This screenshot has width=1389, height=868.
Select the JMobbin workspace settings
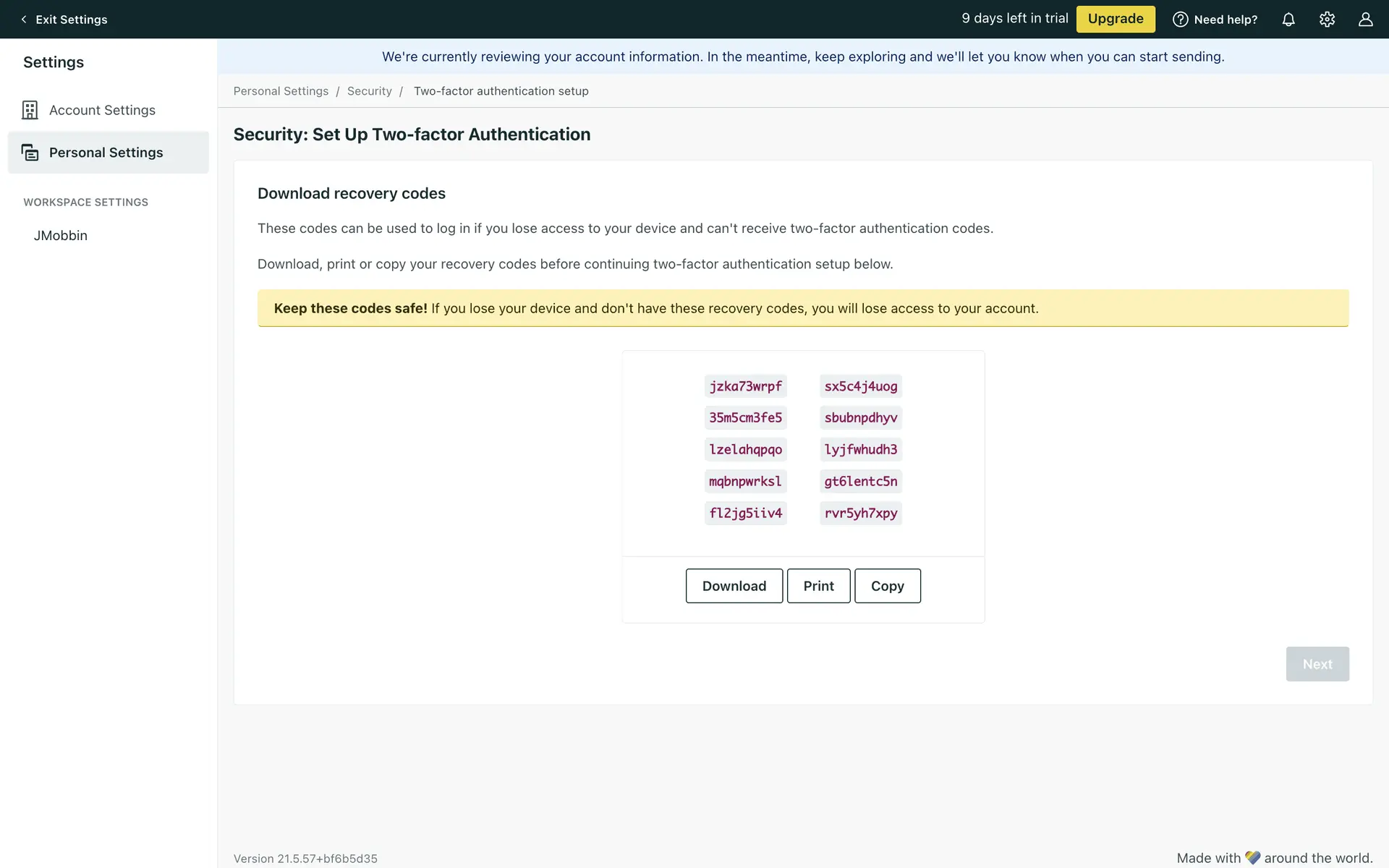(x=61, y=236)
